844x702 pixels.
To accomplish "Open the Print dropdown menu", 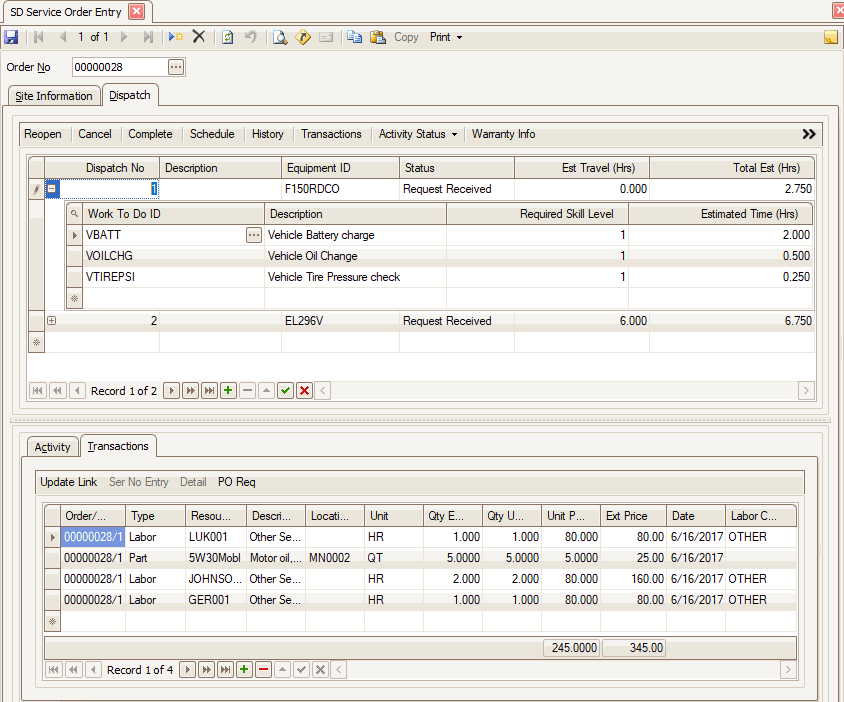I will point(446,37).
